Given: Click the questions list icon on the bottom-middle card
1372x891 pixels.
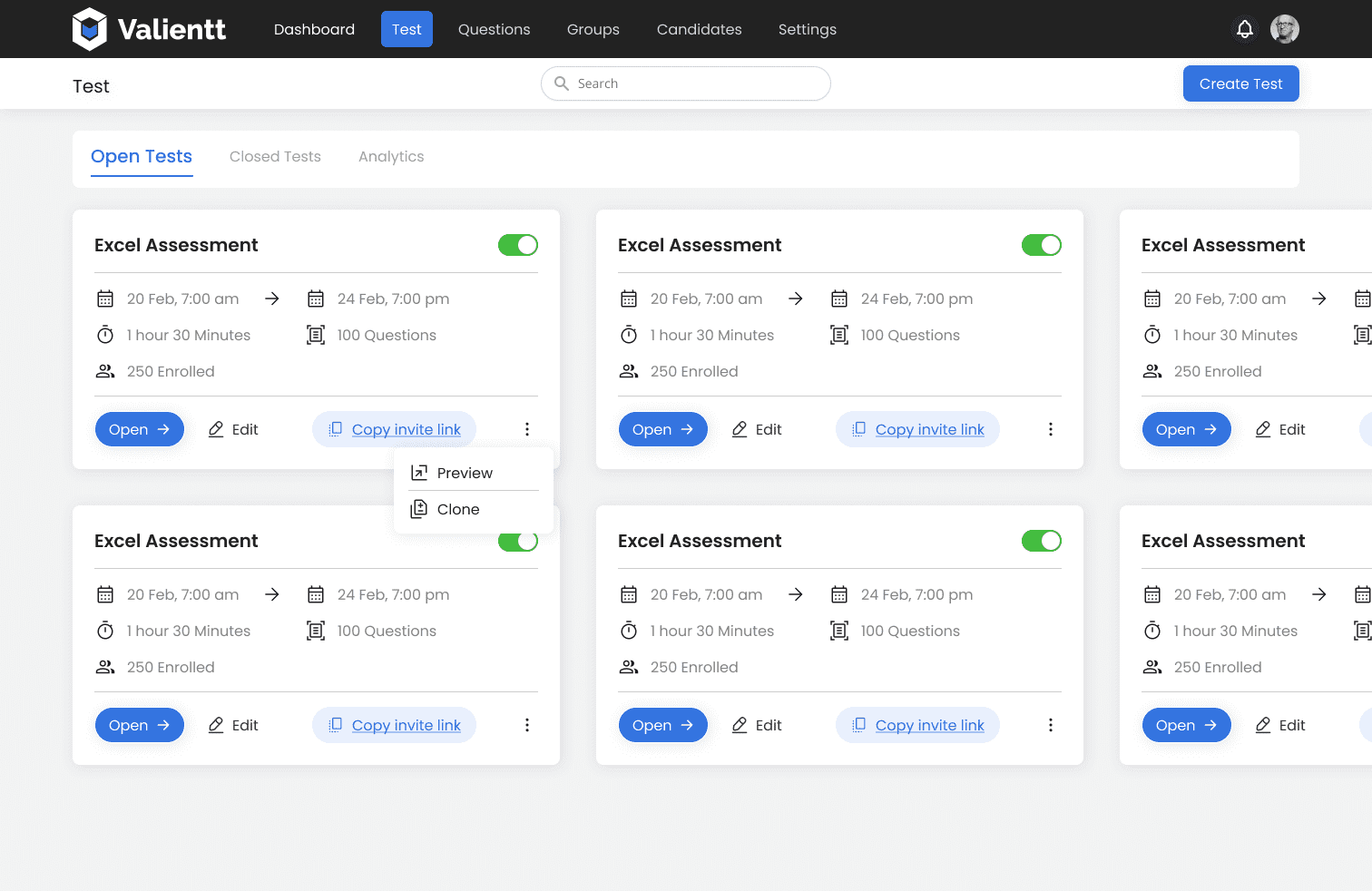Looking at the screenshot, I should [x=839, y=631].
